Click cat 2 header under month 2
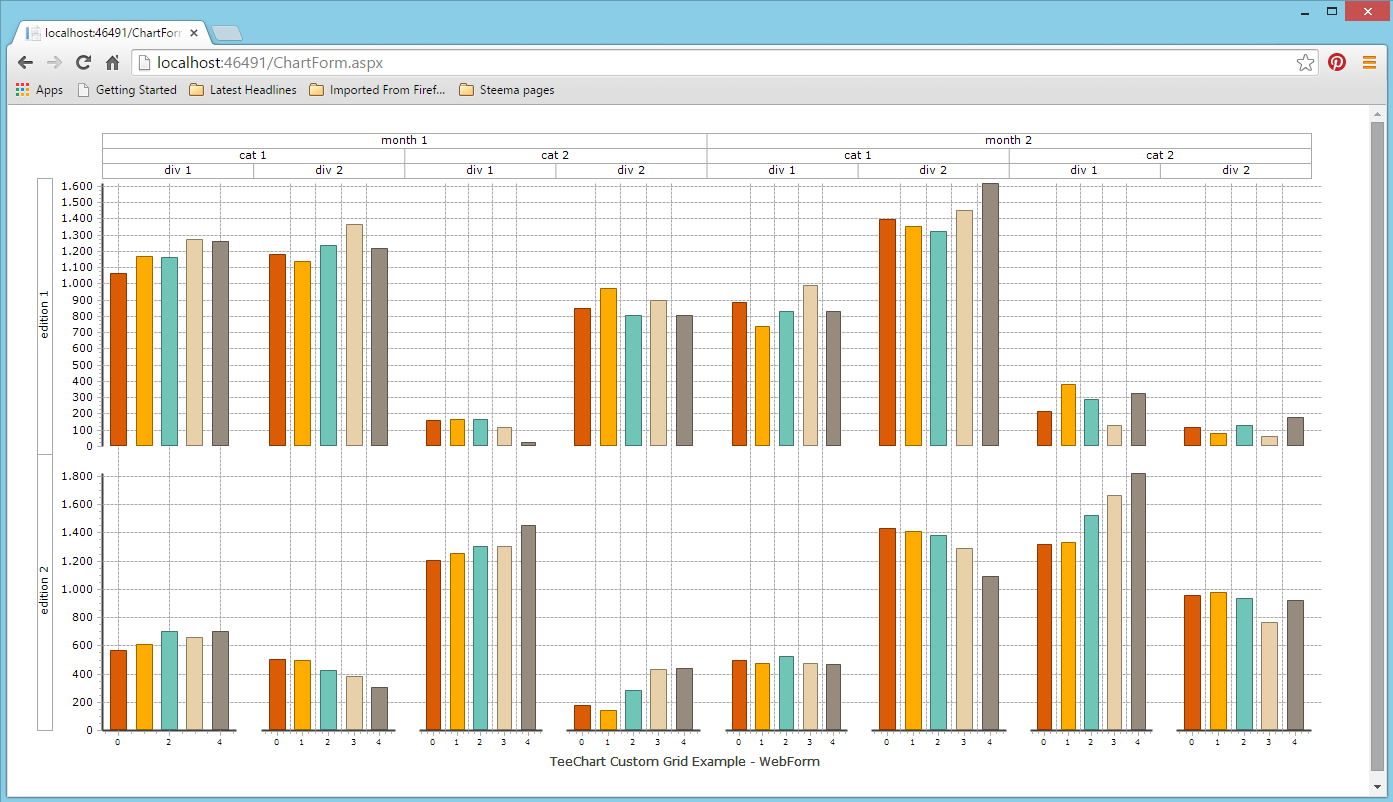This screenshot has height=802, width=1393. tap(1160, 156)
